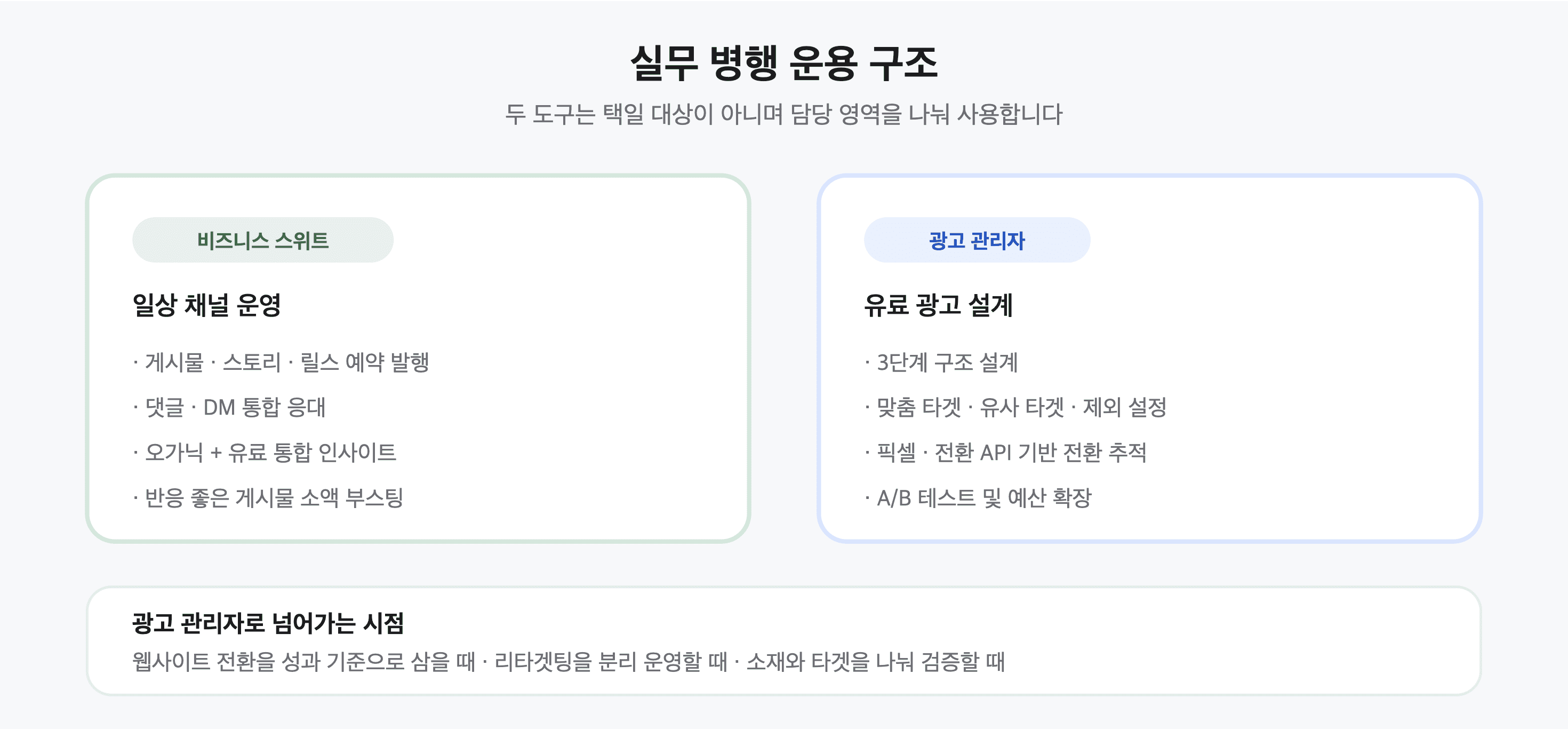The height and width of the screenshot is (729, 1568).
Task: Click the 리타겟팅을 분리 운영할 때 text
Action: (611, 661)
